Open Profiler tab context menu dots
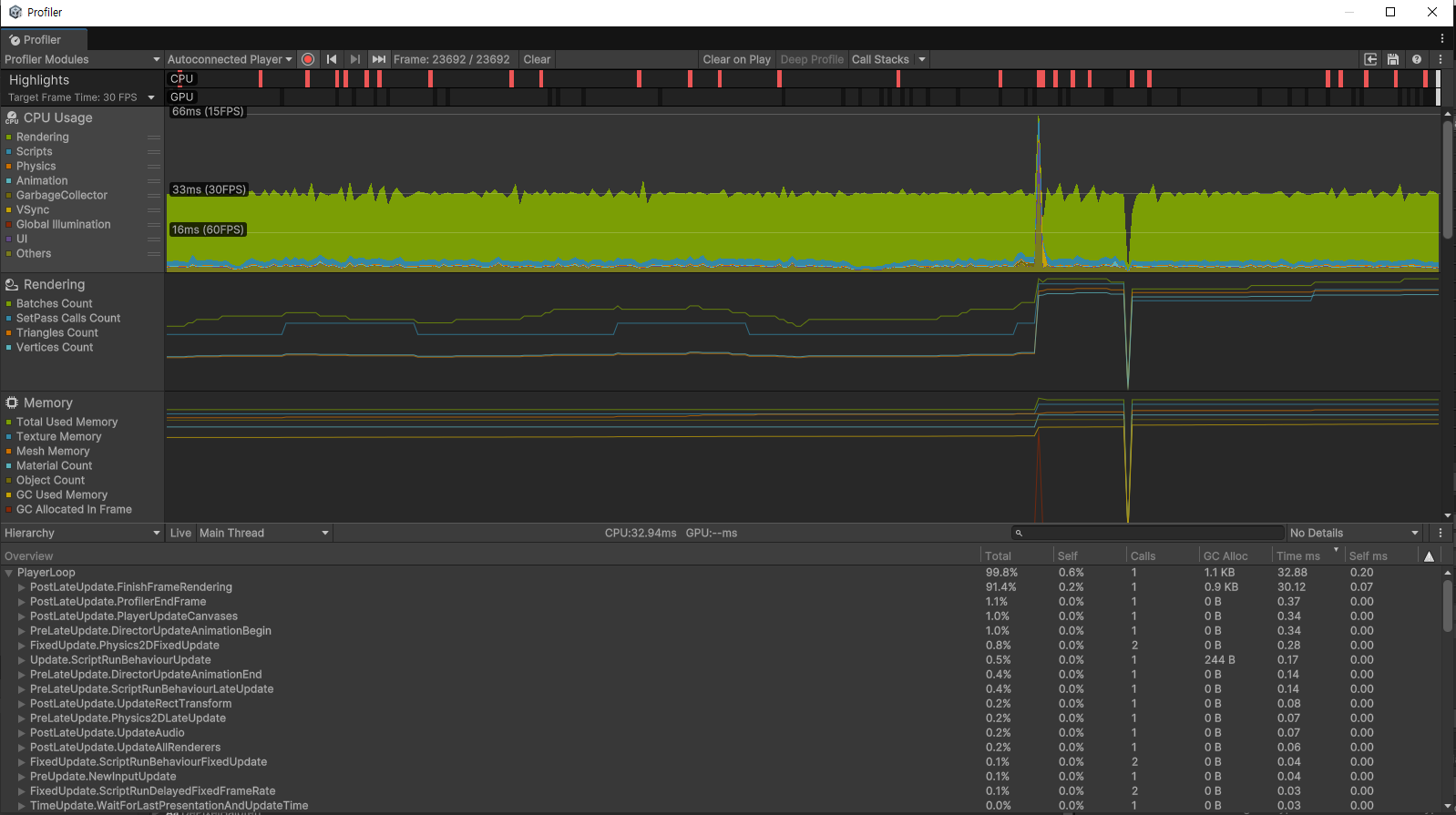The width and height of the screenshot is (1456, 815). coord(1442,39)
